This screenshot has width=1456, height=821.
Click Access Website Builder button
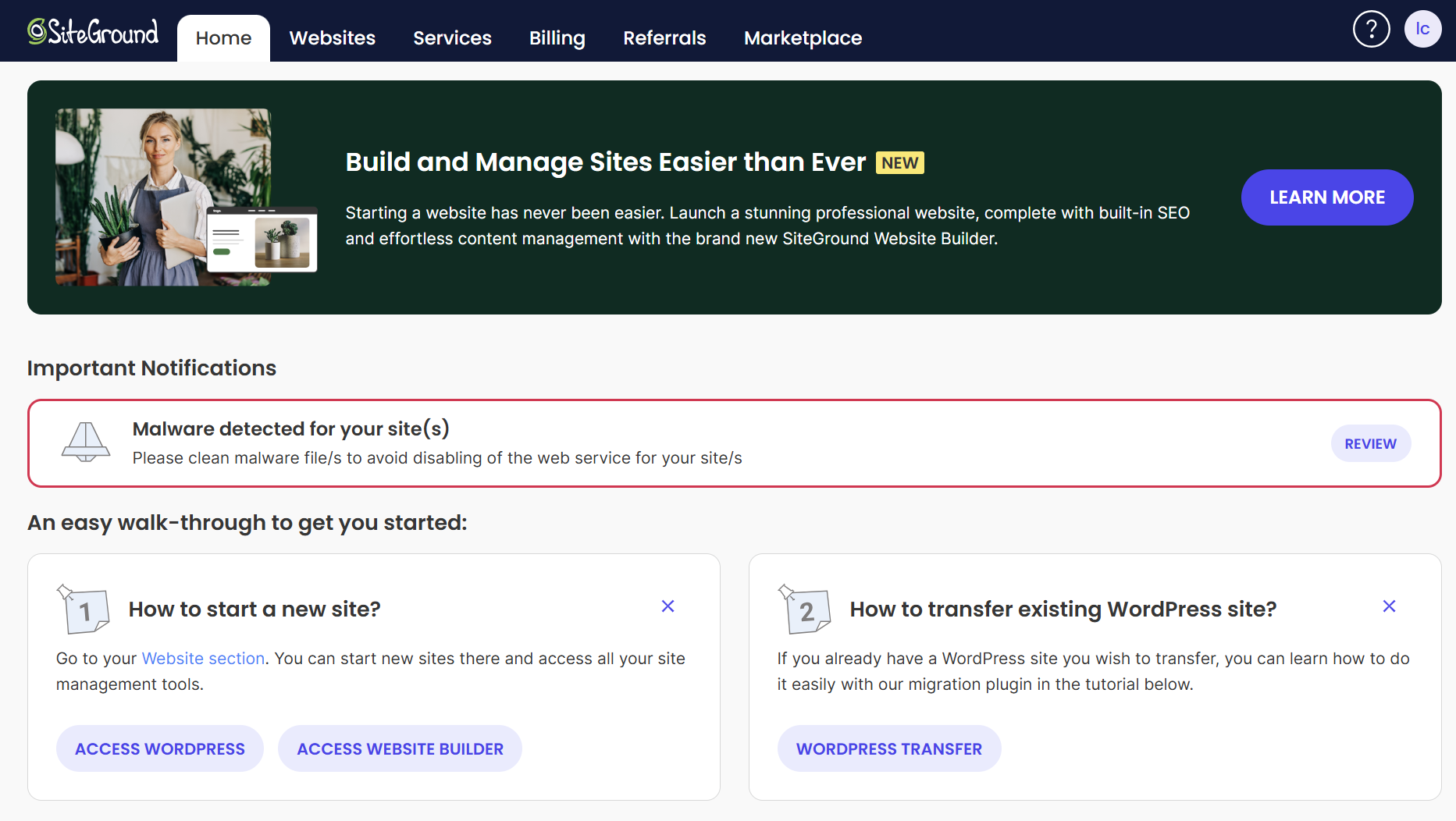coord(400,748)
